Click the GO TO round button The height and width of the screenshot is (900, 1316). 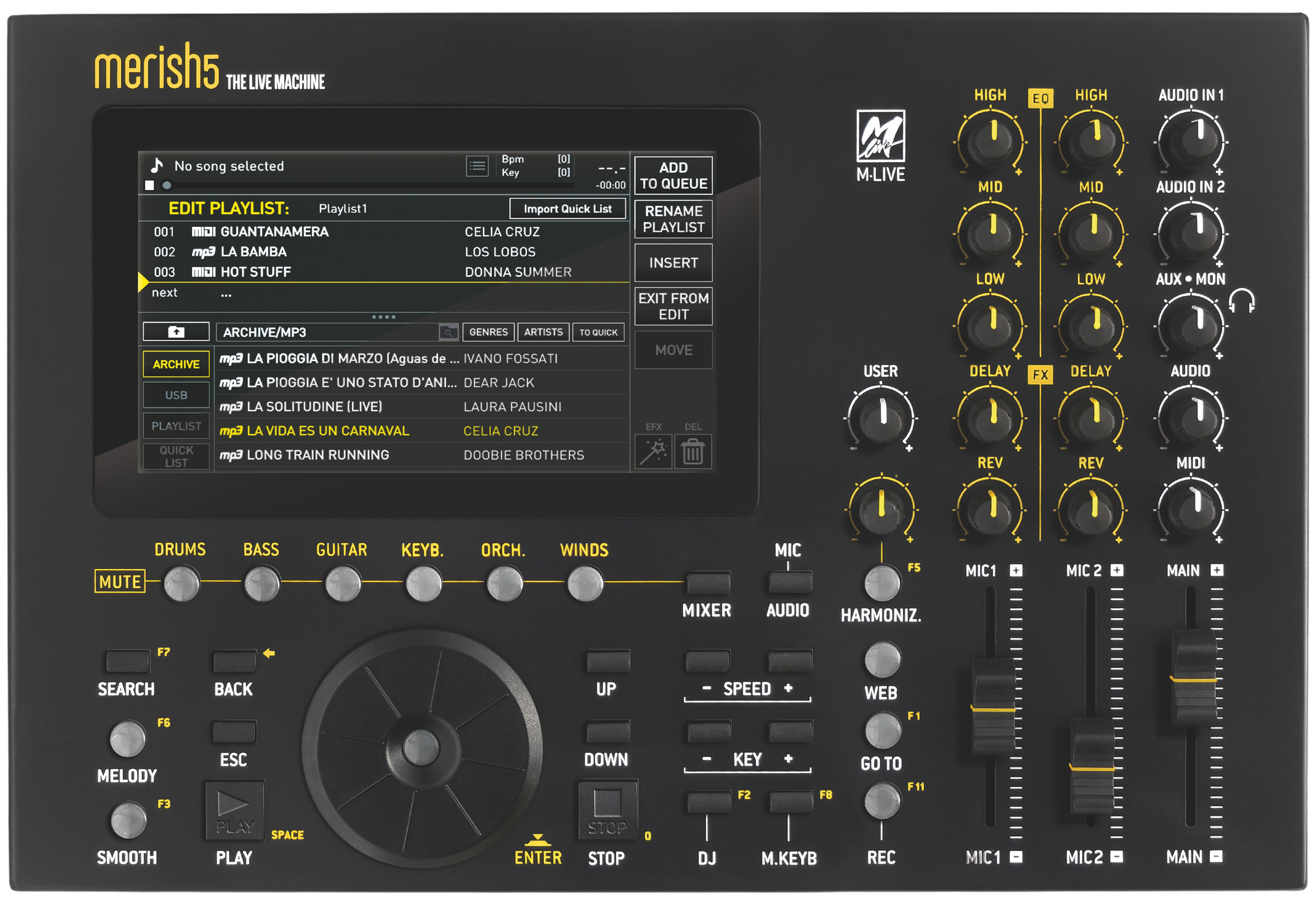[x=883, y=730]
